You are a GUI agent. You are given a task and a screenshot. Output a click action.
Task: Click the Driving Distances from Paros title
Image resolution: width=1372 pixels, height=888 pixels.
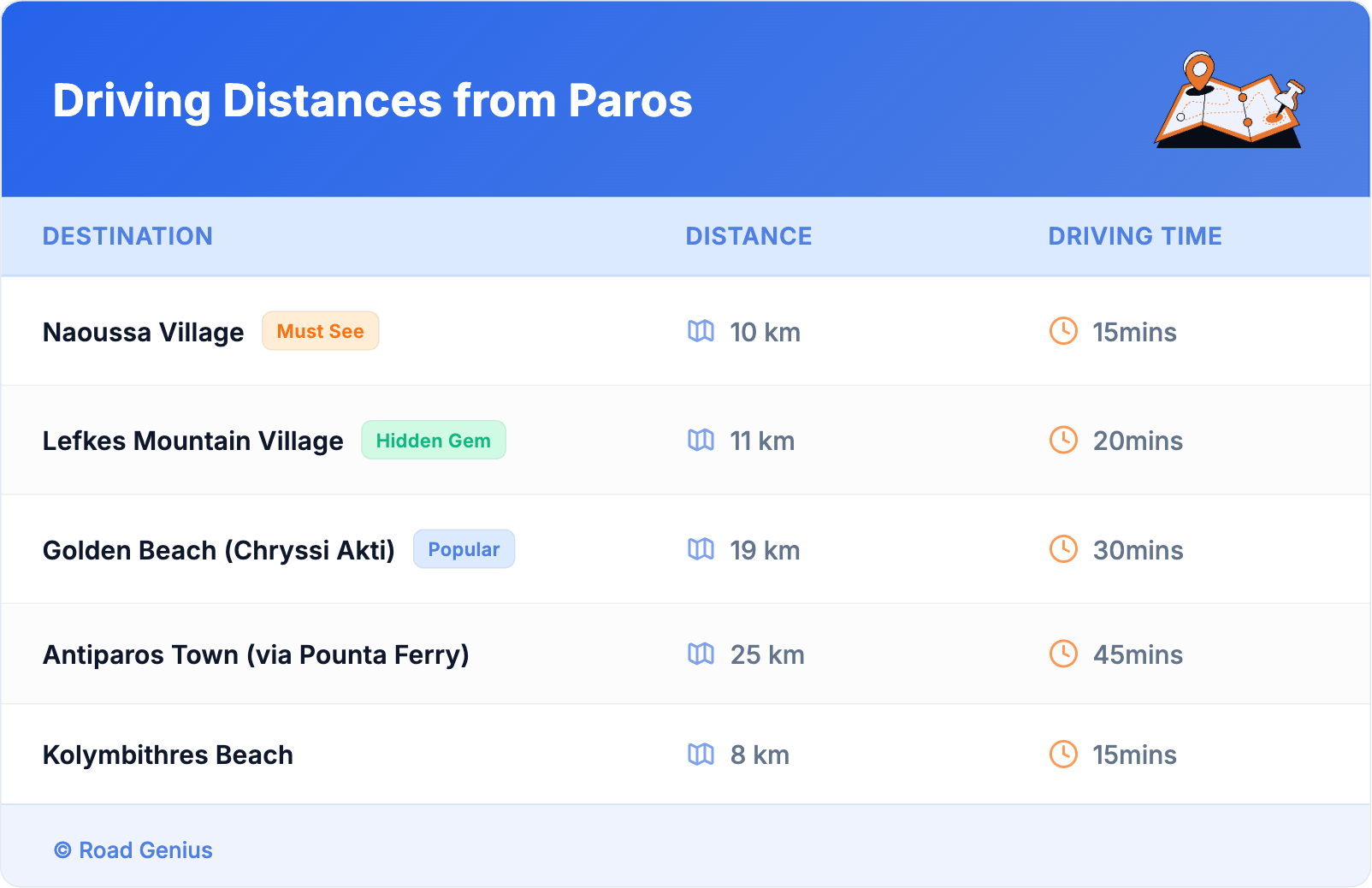[372, 101]
